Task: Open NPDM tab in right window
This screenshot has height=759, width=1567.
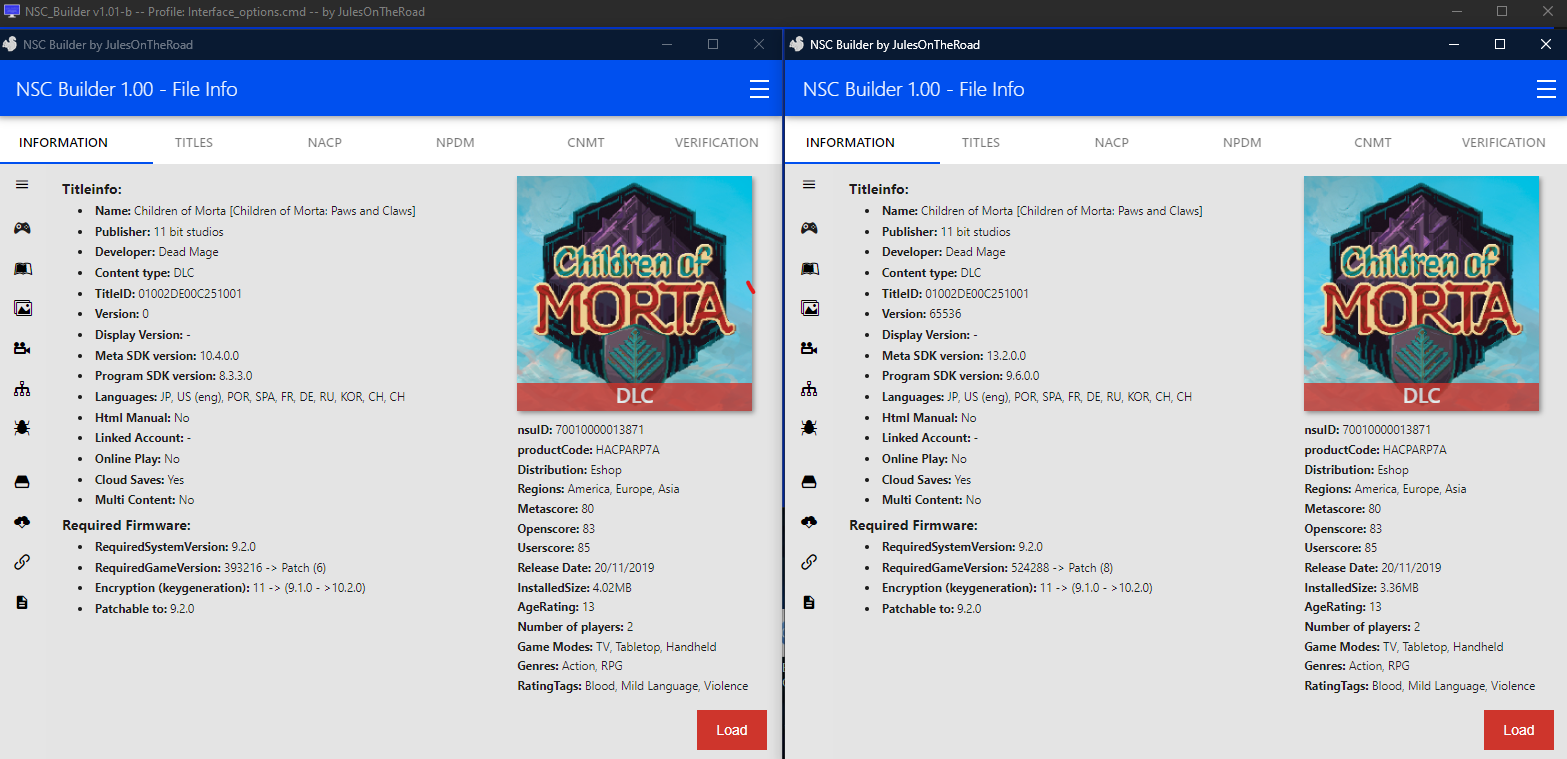Action: (1242, 142)
